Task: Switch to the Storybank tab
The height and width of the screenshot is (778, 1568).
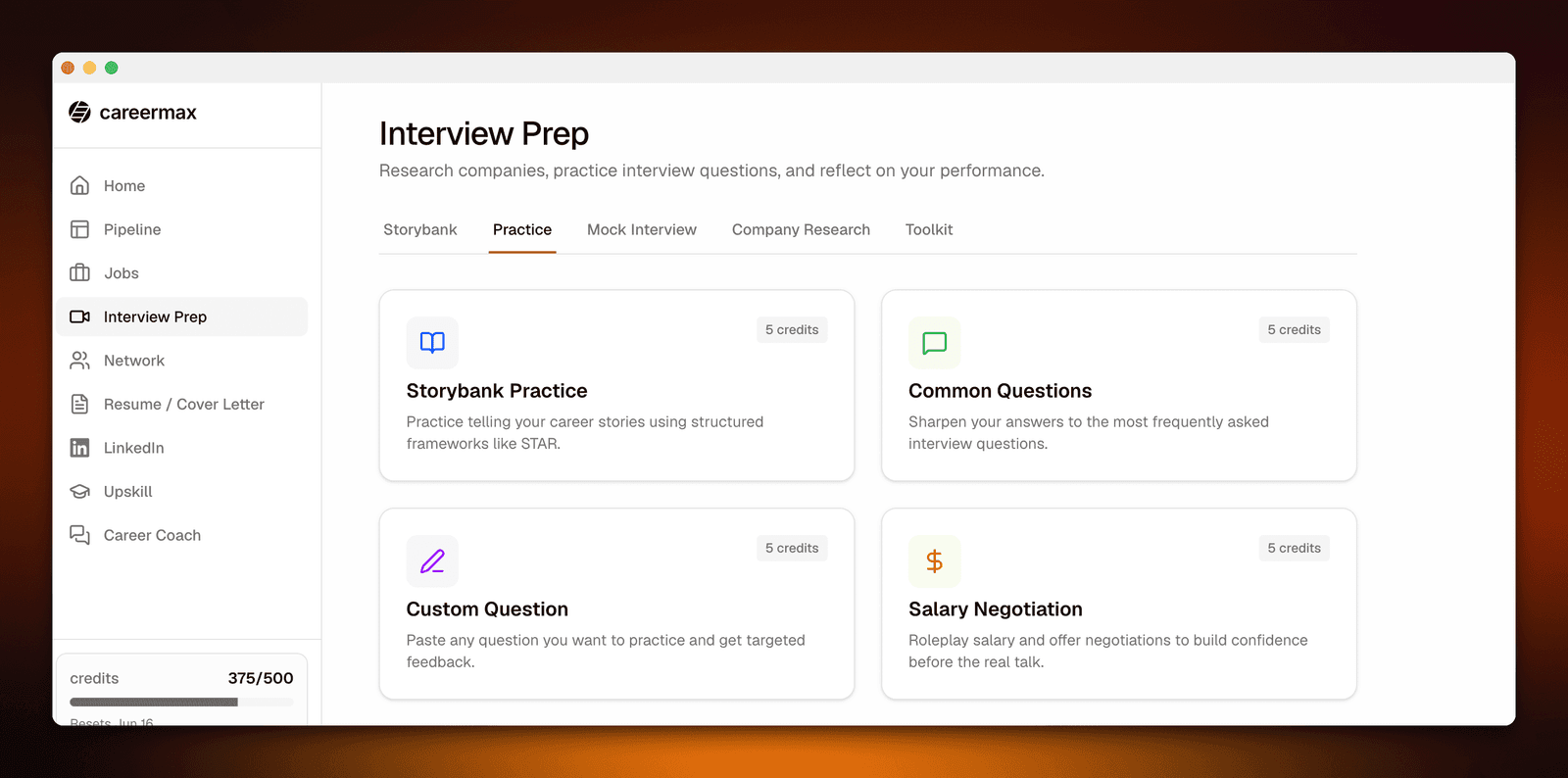Action: pos(420,229)
